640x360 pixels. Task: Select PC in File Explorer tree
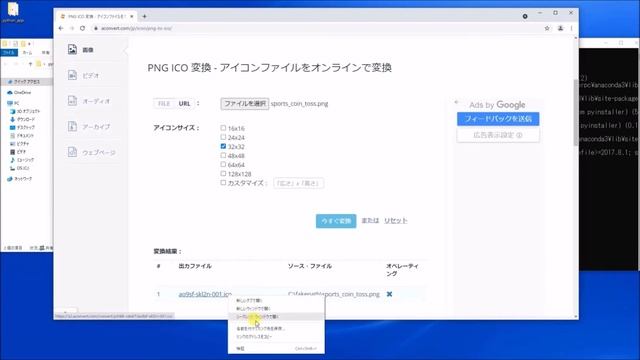[13, 103]
